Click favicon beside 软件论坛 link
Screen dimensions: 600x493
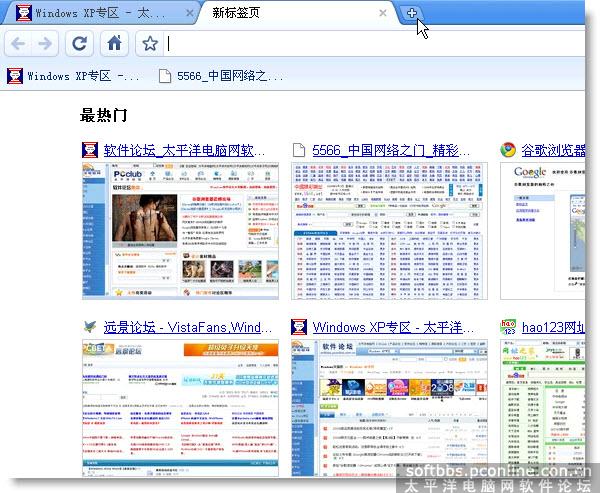[90, 150]
